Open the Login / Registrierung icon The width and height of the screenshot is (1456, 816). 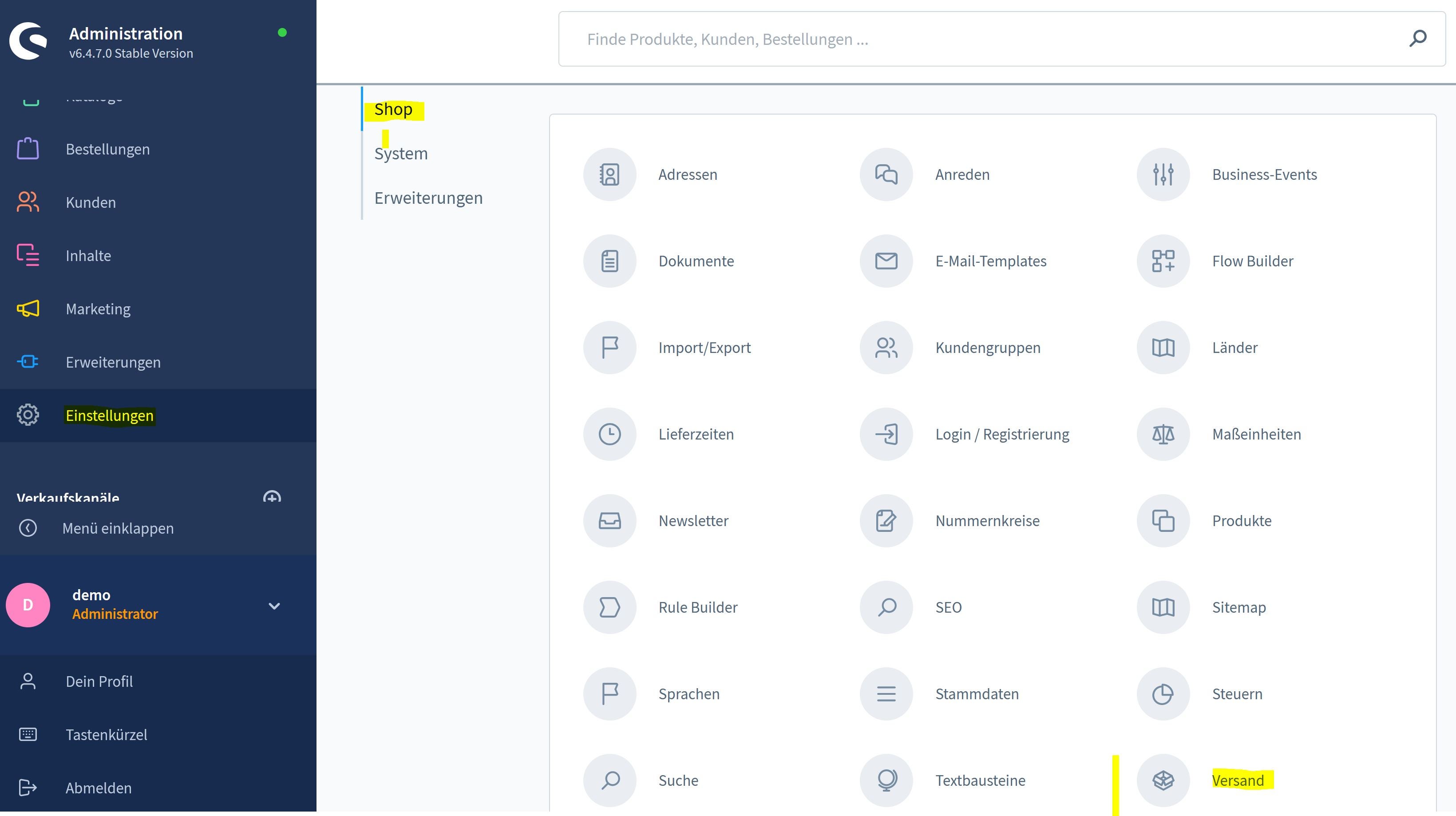click(886, 433)
